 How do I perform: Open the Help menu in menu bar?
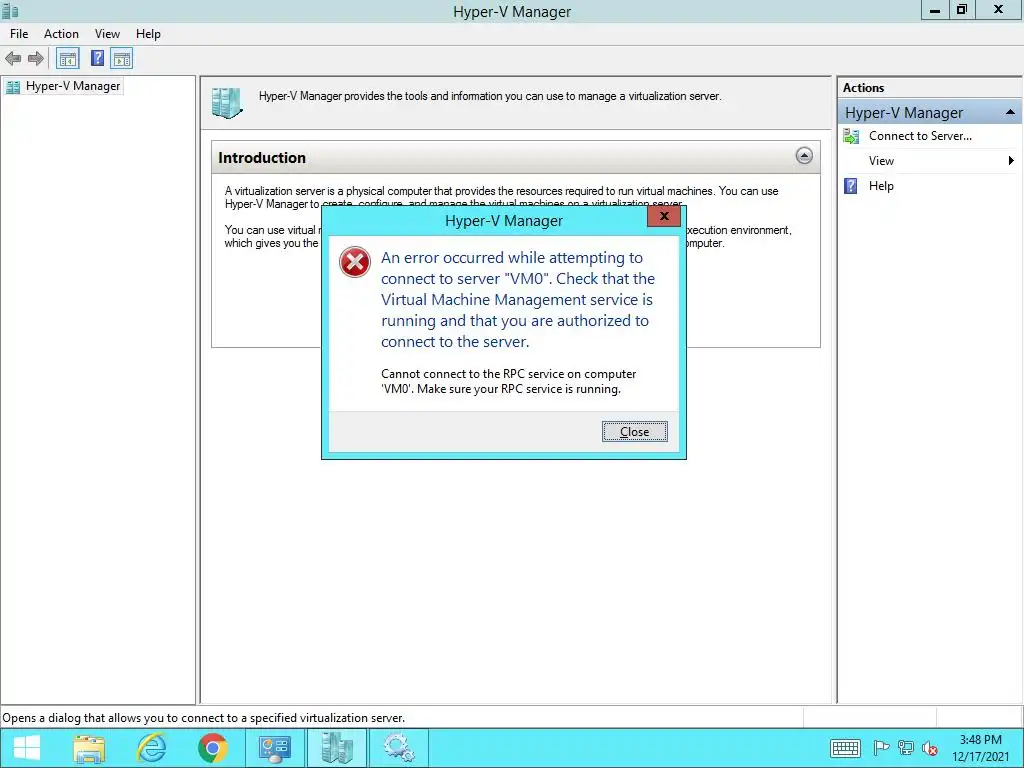148,34
